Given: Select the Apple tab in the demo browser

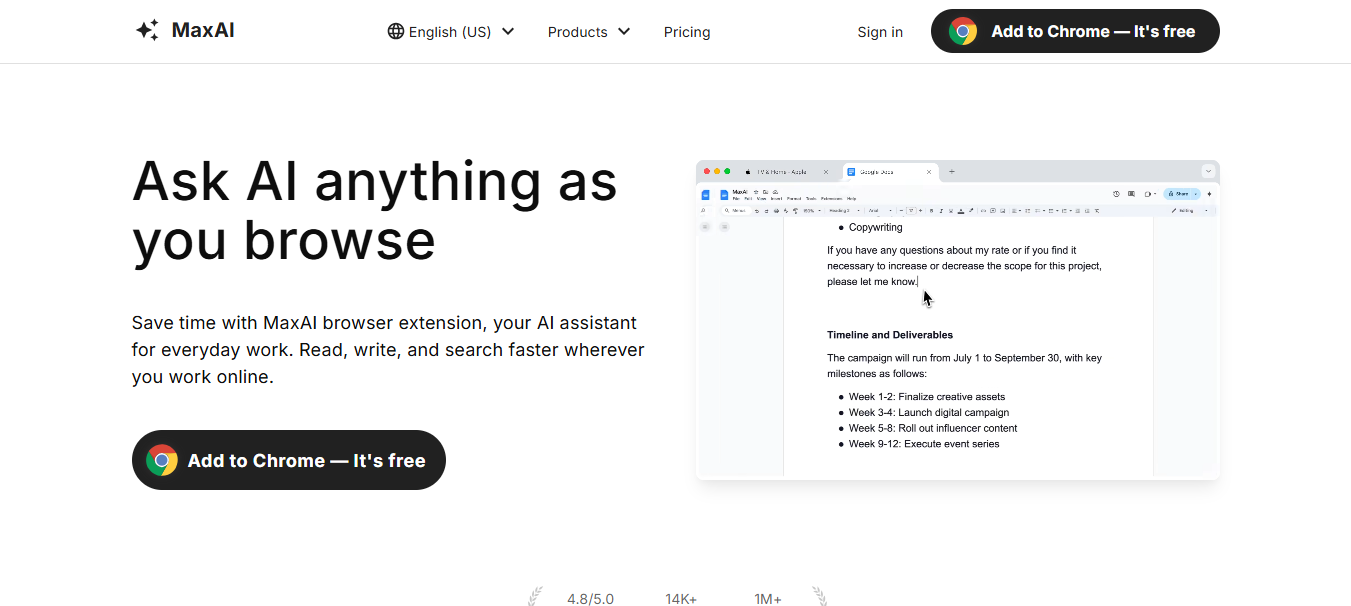Looking at the screenshot, I should tap(786, 172).
